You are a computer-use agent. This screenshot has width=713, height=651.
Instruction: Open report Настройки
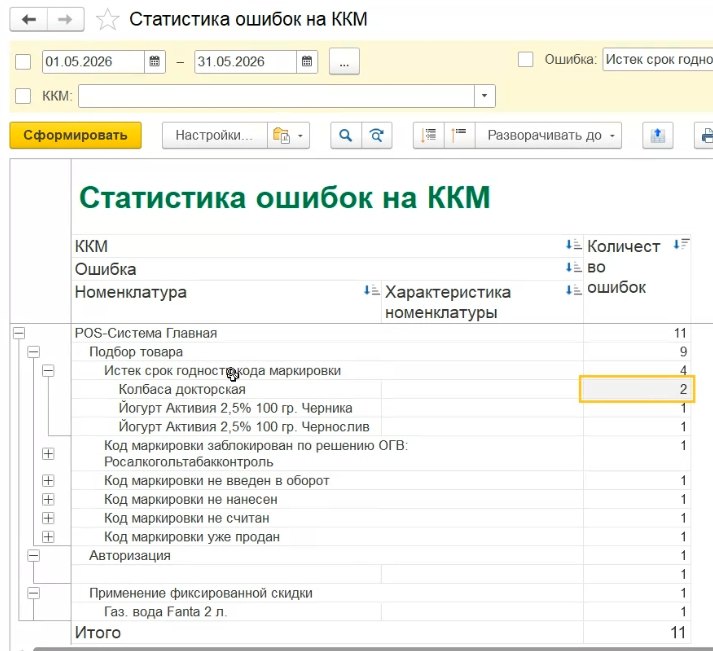[214, 135]
